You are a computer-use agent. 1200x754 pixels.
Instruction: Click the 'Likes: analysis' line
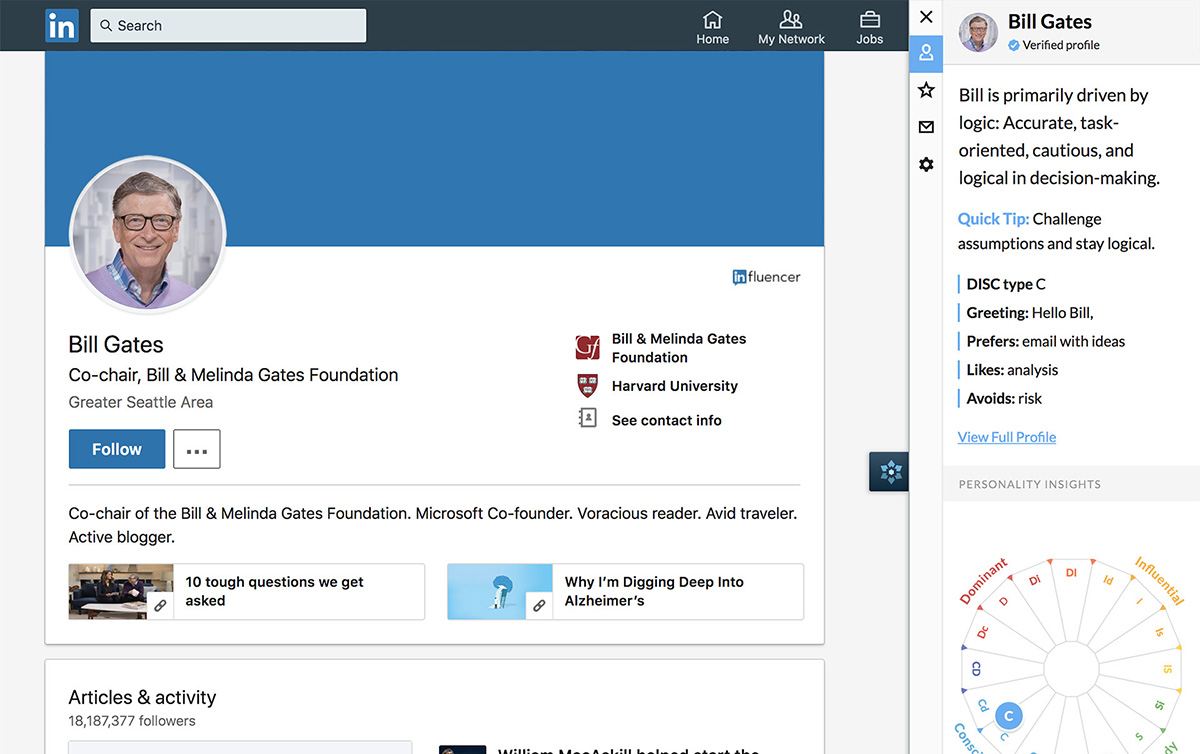click(1012, 370)
